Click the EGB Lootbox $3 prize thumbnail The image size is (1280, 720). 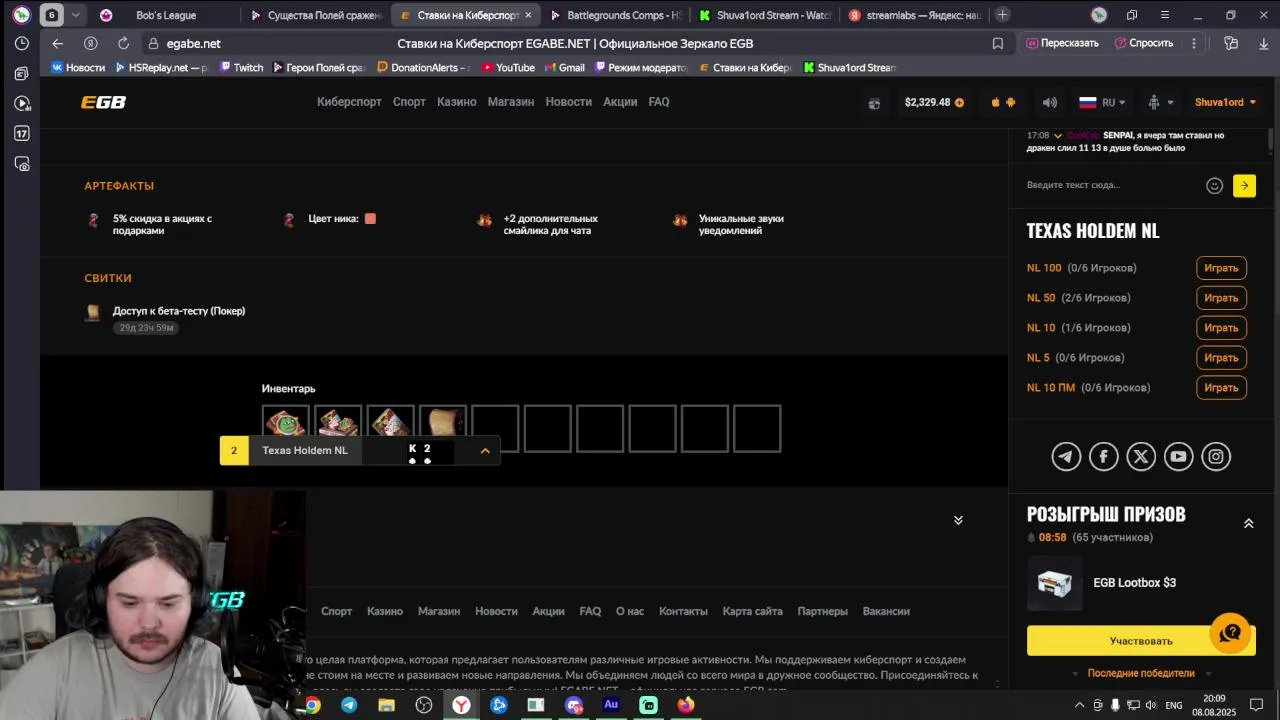tap(1054, 583)
